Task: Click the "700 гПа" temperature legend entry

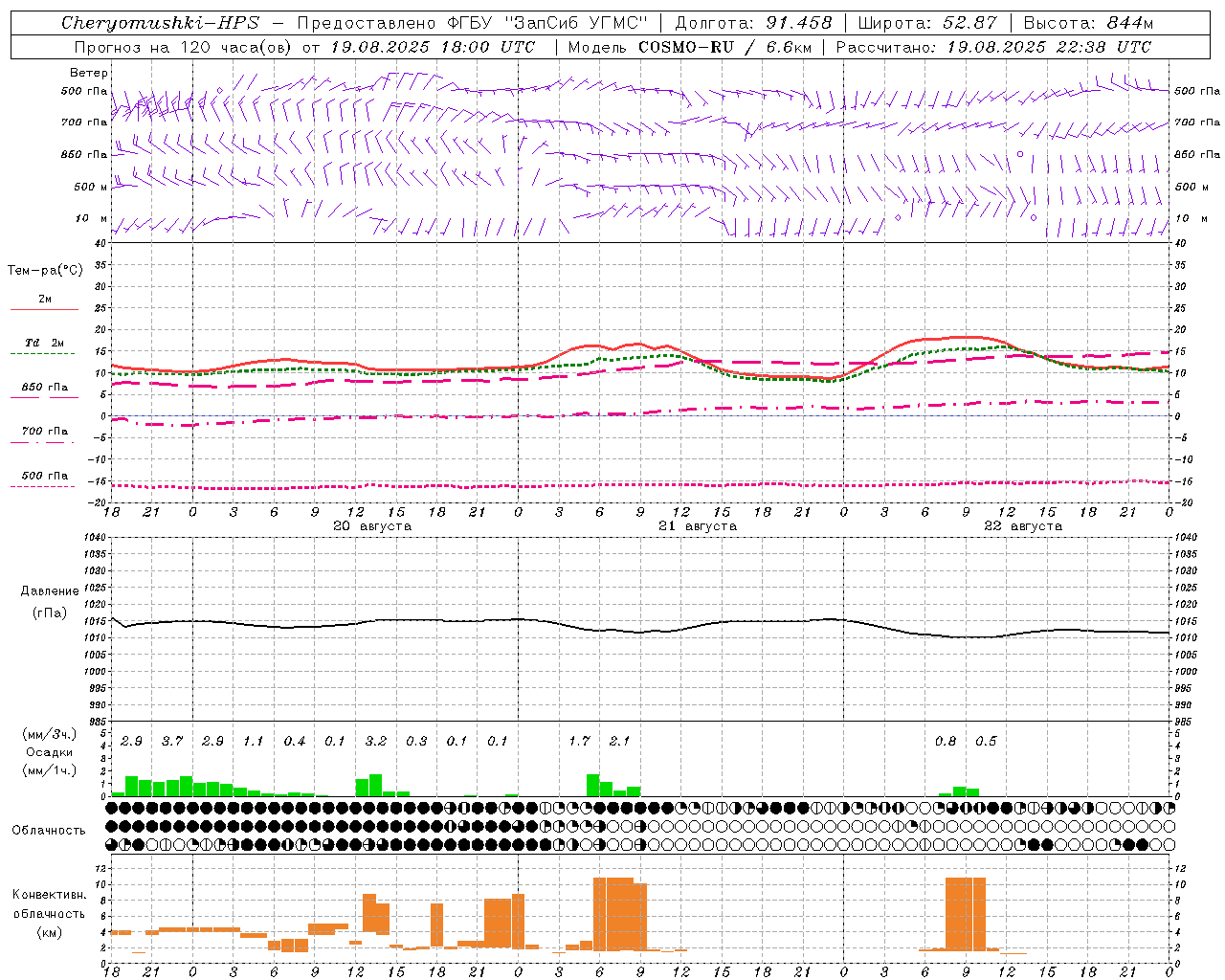Action: pos(45,432)
